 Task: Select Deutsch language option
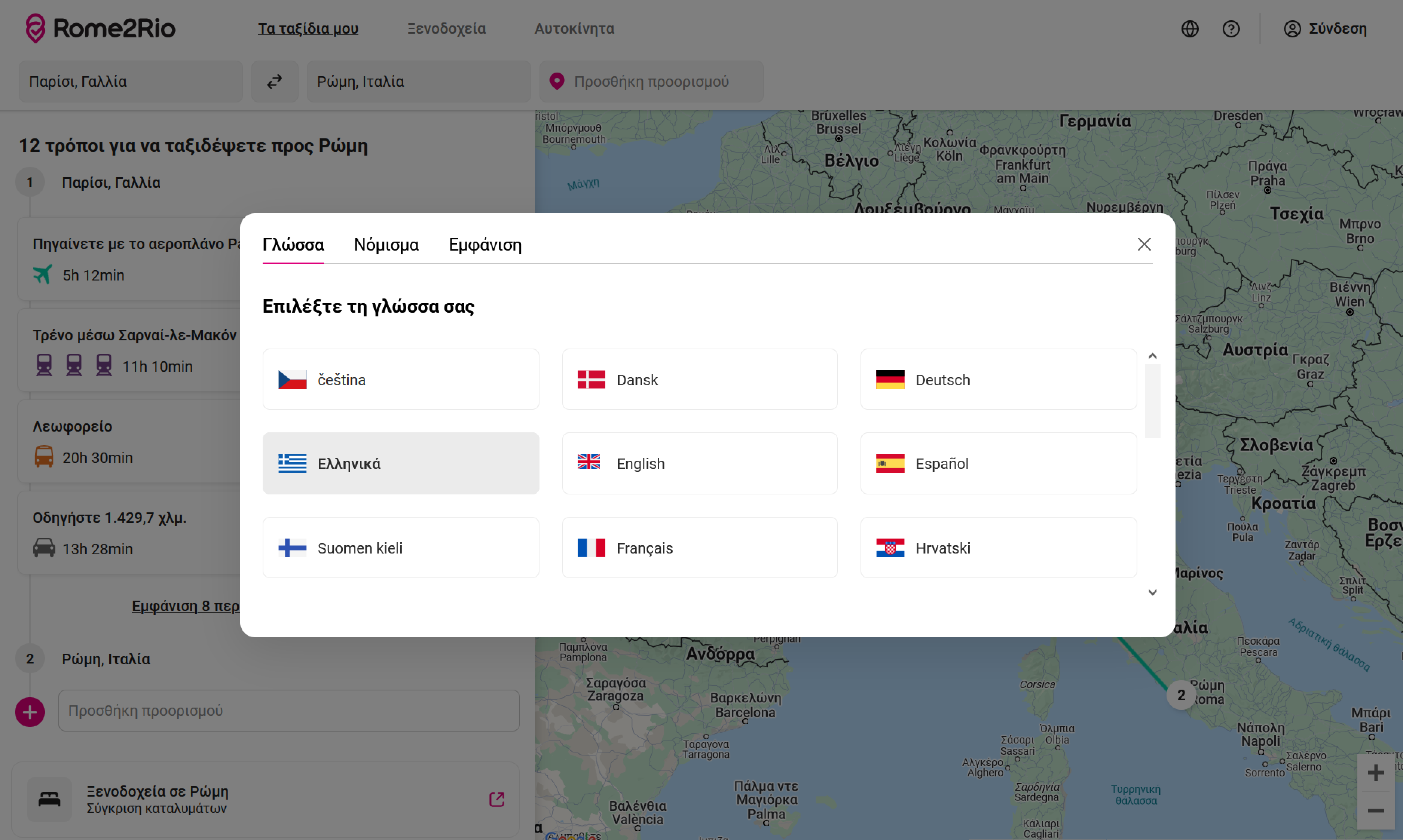pyautogui.click(x=997, y=380)
